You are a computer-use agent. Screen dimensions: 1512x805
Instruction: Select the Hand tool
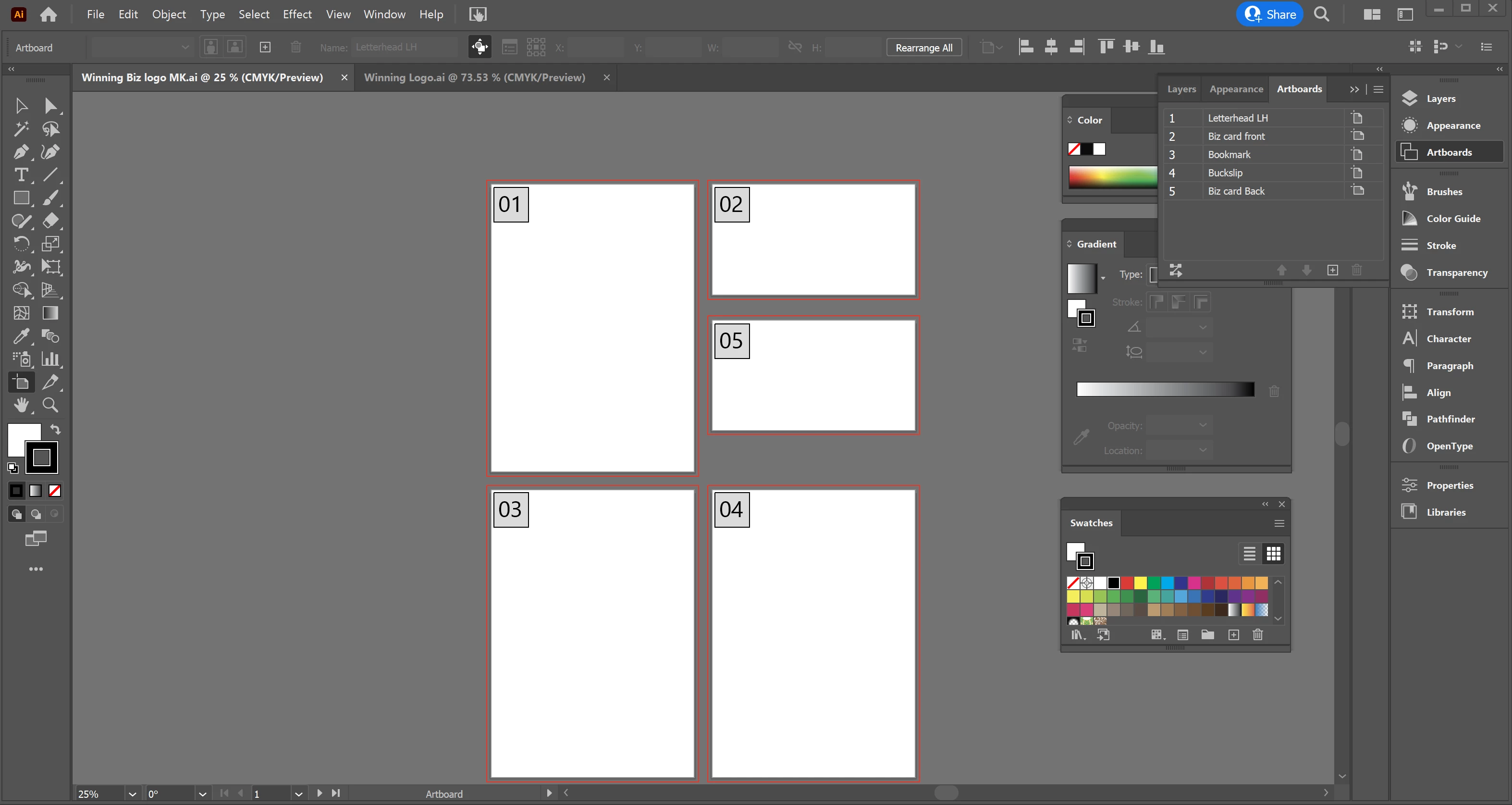(21, 405)
